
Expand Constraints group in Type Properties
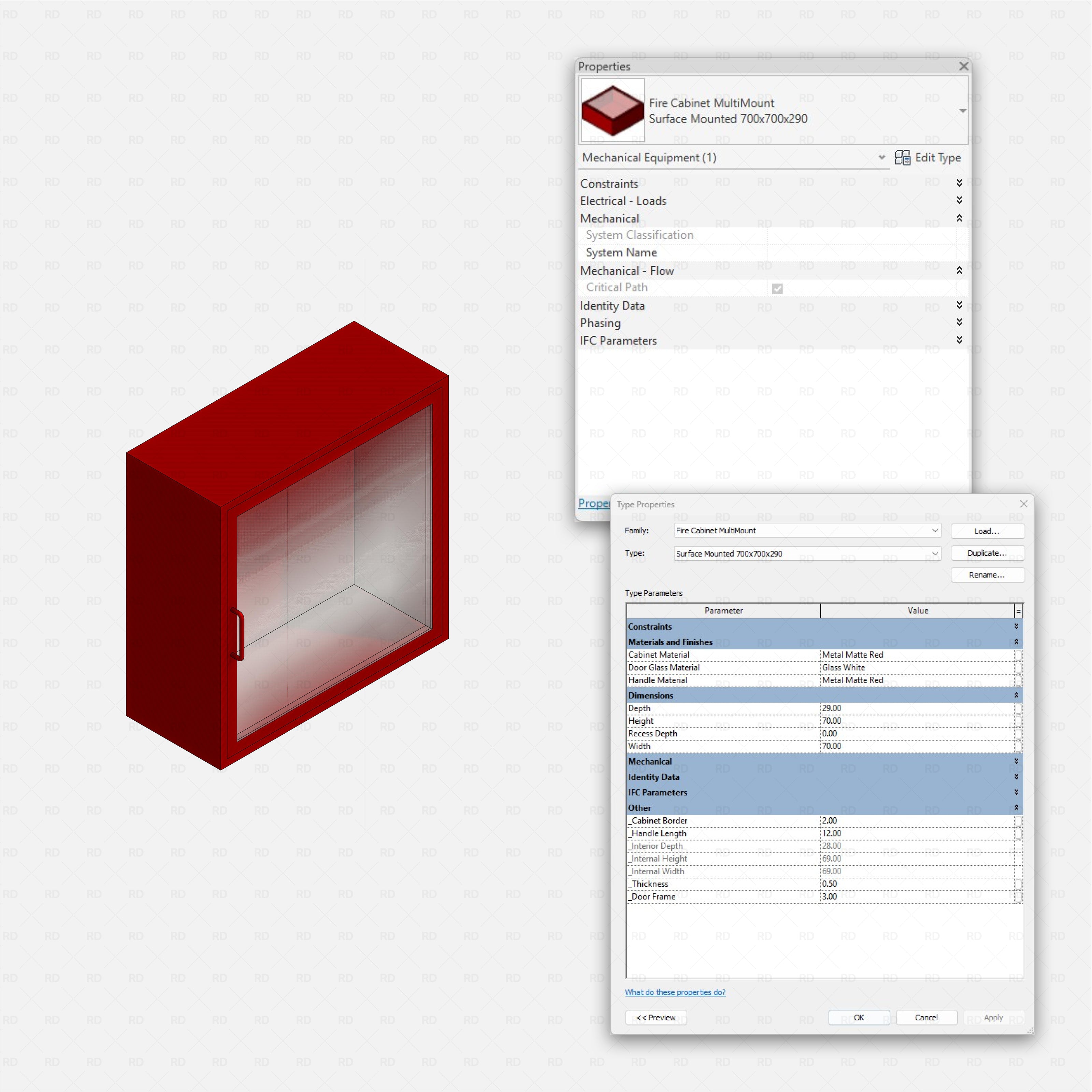[1016, 626]
